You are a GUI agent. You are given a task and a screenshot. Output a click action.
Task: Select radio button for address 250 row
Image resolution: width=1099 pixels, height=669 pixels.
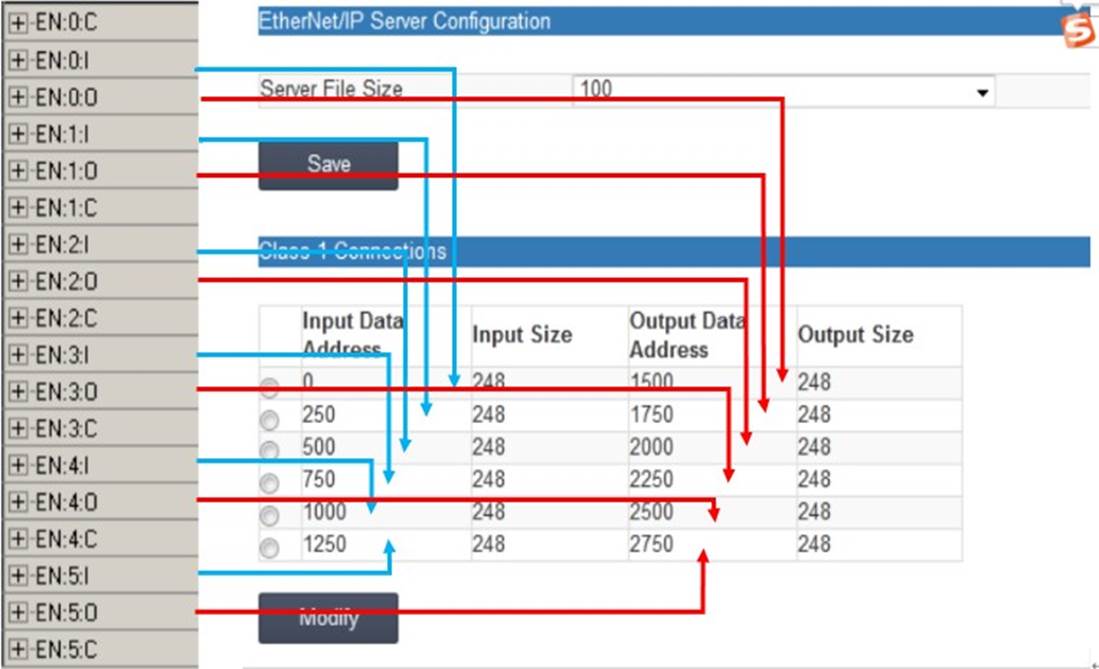pos(269,419)
